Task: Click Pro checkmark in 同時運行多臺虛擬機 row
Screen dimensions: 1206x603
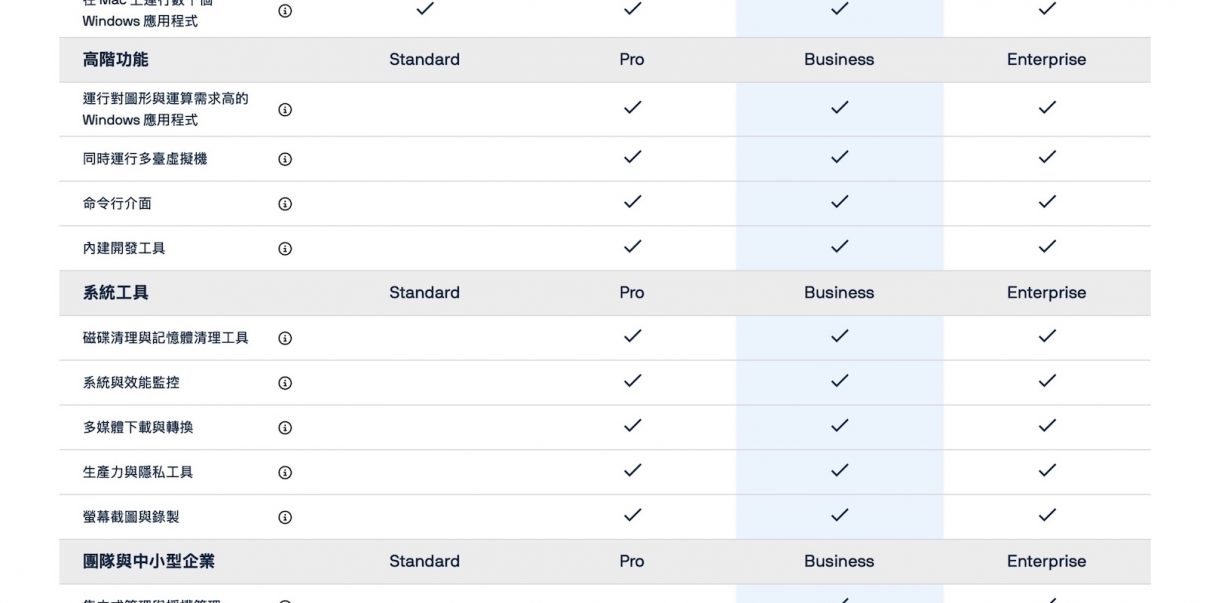Action: 632,157
